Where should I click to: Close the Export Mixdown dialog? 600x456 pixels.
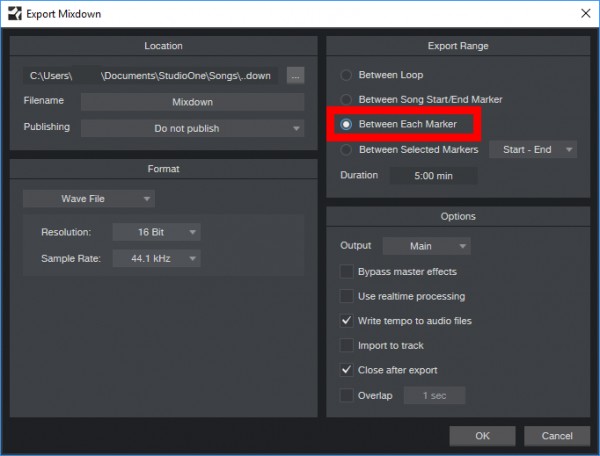click(583, 13)
